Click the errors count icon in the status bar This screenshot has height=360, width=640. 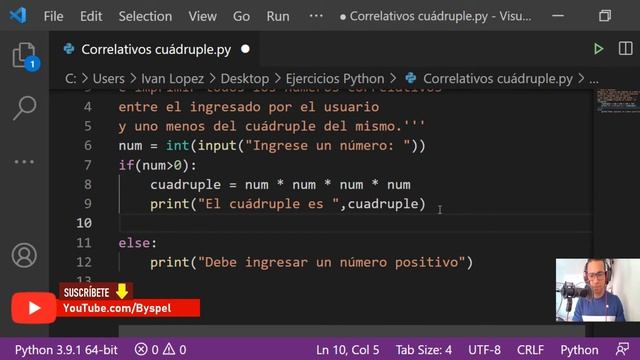tap(141, 349)
